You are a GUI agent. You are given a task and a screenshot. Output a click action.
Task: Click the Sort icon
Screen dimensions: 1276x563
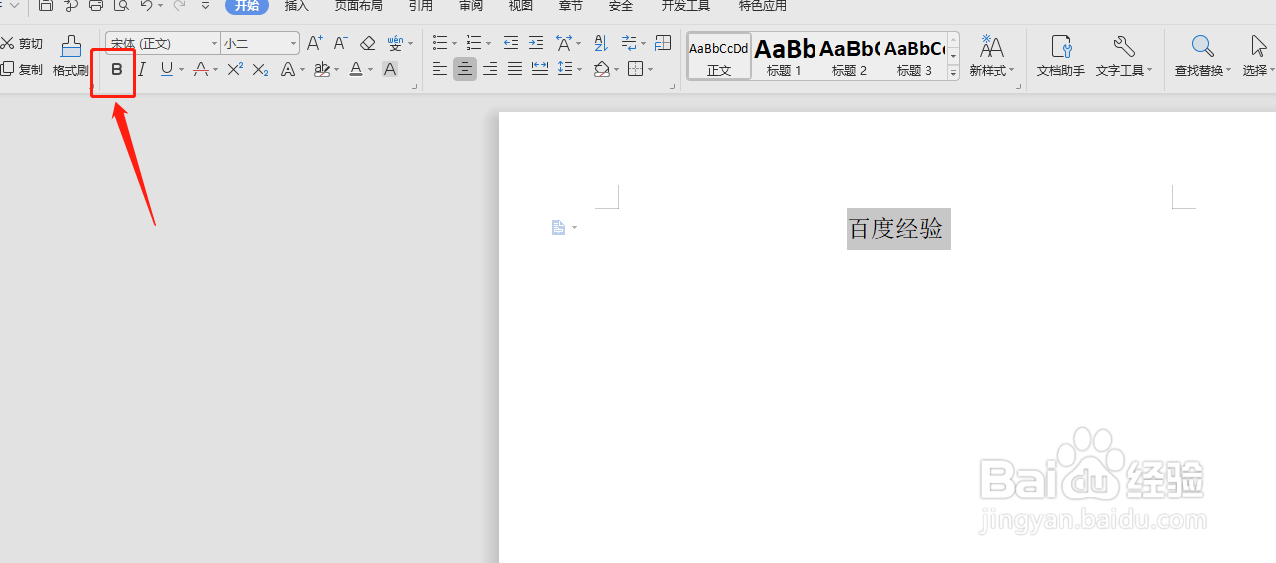pos(601,43)
